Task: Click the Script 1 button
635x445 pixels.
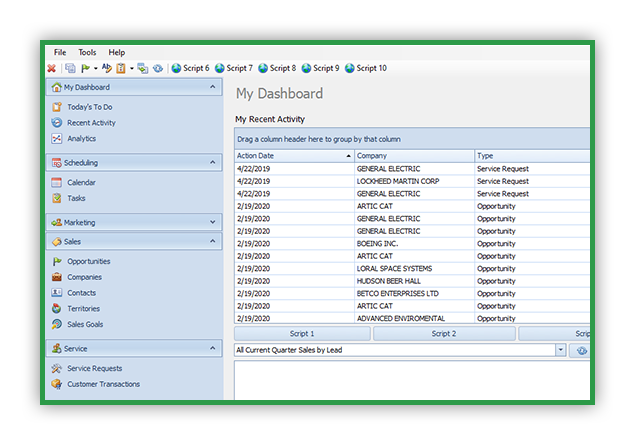Action: (x=302, y=334)
